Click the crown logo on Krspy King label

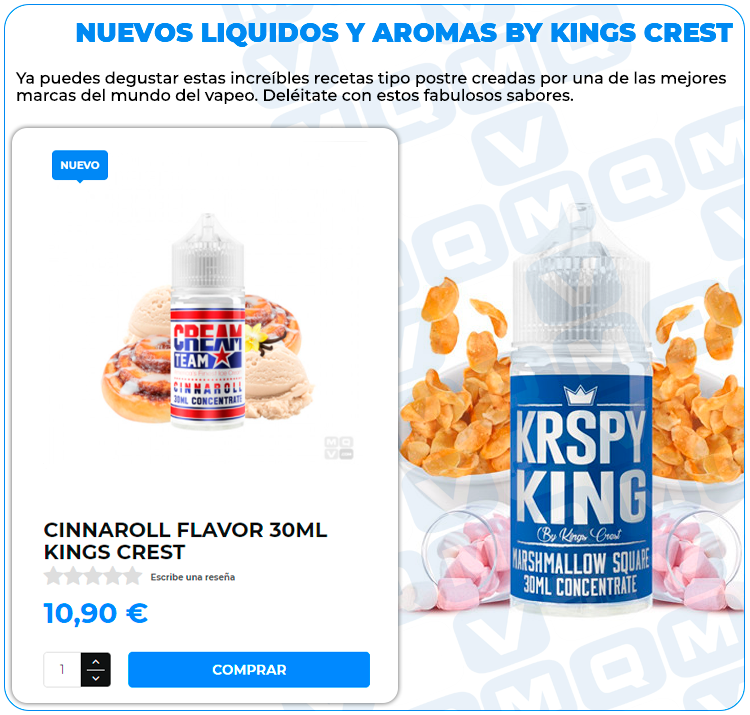pyautogui.click(x=580, y=395)
